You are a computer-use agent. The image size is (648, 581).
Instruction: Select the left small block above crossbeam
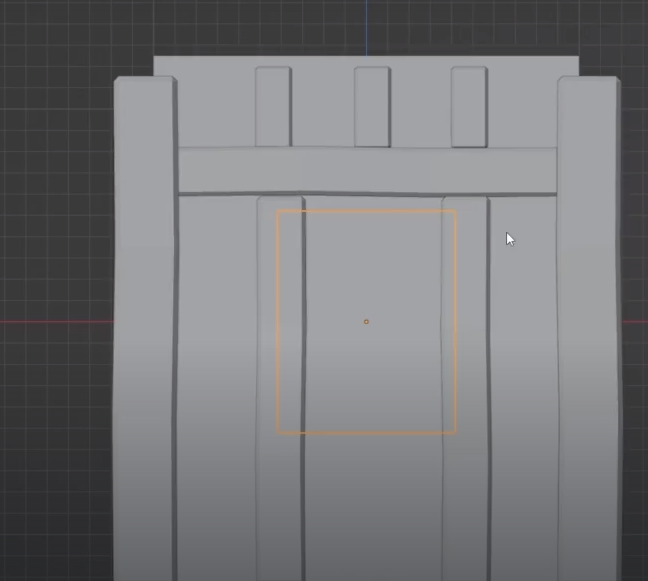pos(274,107)
